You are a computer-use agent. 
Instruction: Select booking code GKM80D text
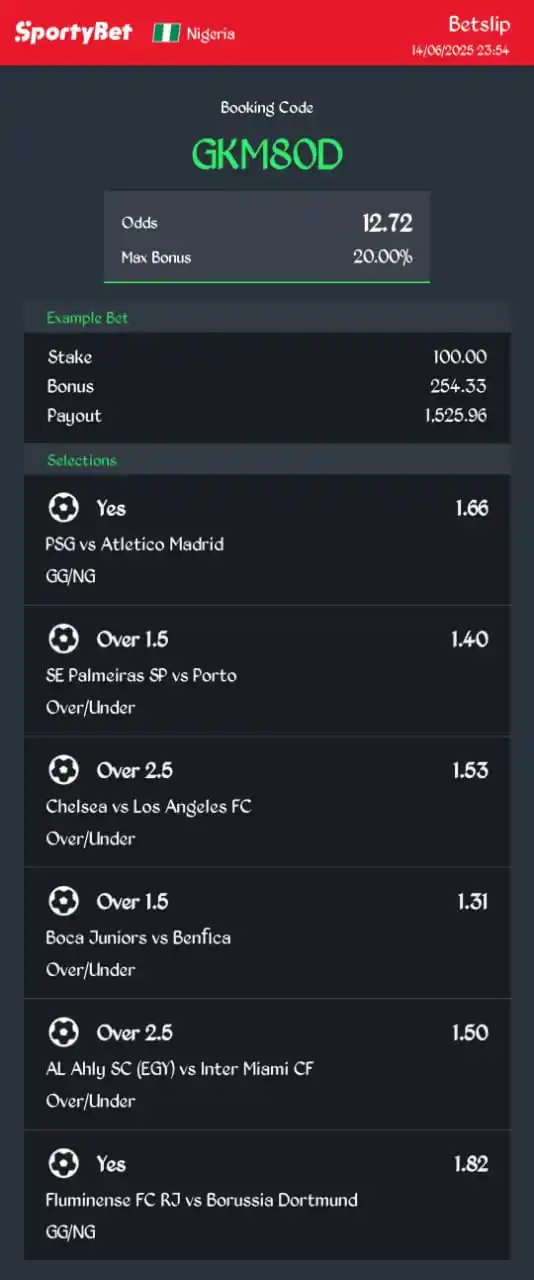coord(267,154)
